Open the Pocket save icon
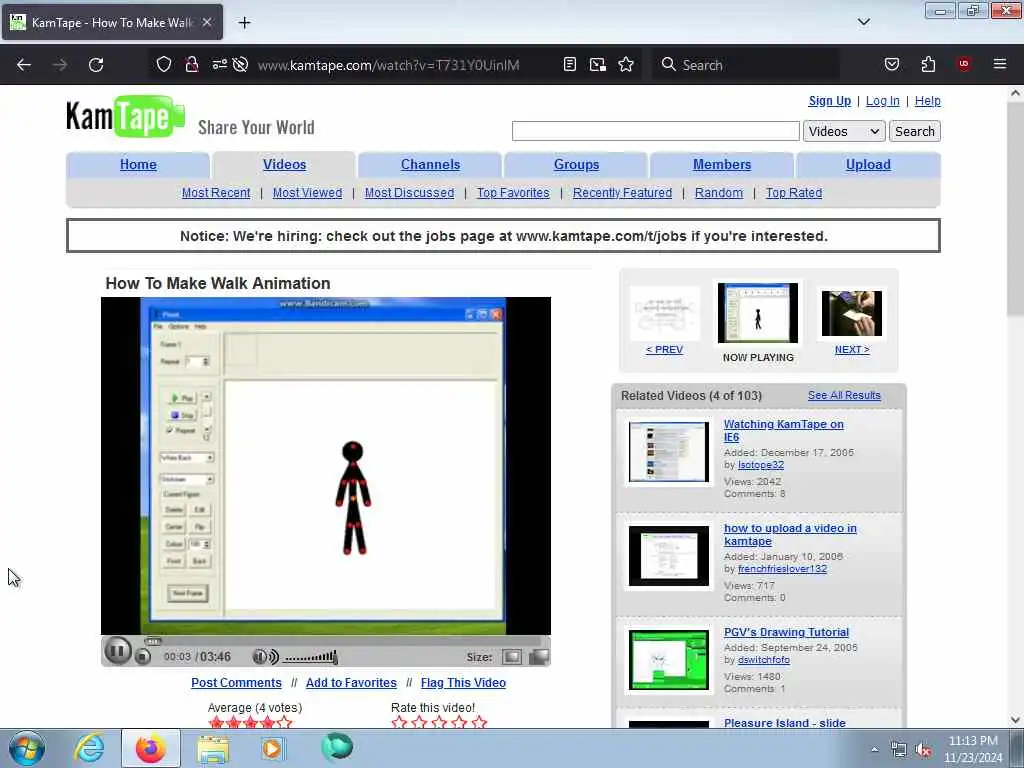Image resolution: width=1024 pixels, height=768 pixels. (x=891, y=64)
